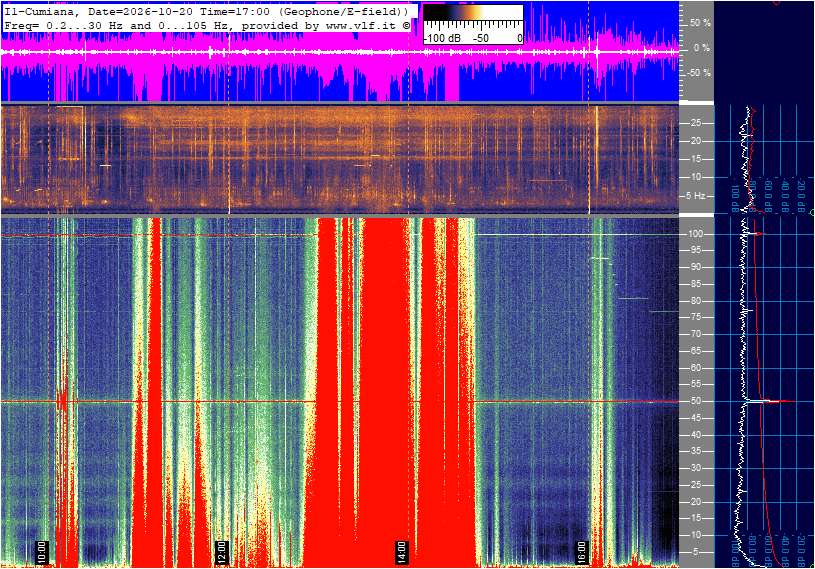Click the 100 Hz peak in the right spectrum plot
Viewport: 815px width, 569px height.
[755, 234]
